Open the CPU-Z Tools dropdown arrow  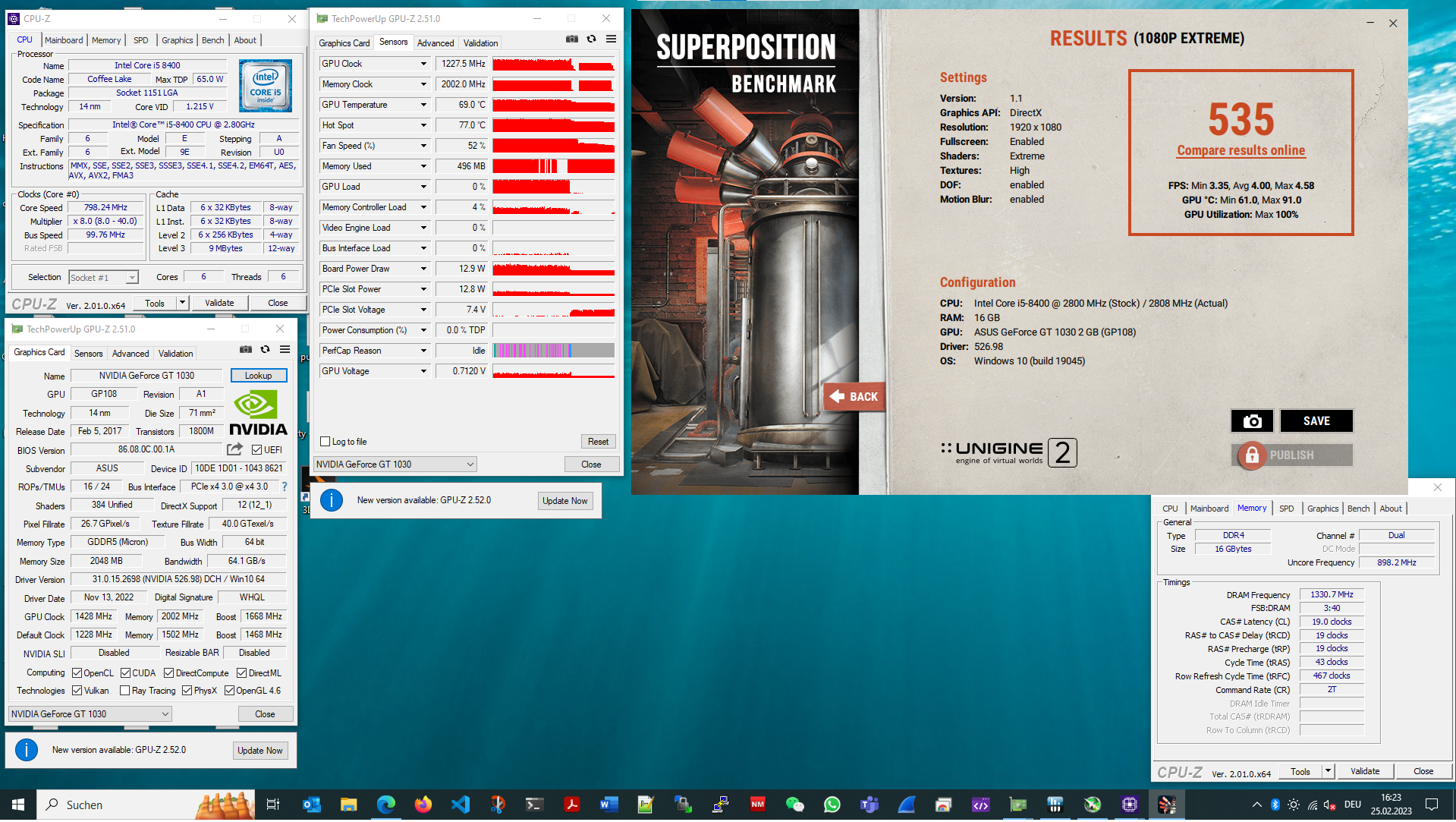(x=182, y=303)
